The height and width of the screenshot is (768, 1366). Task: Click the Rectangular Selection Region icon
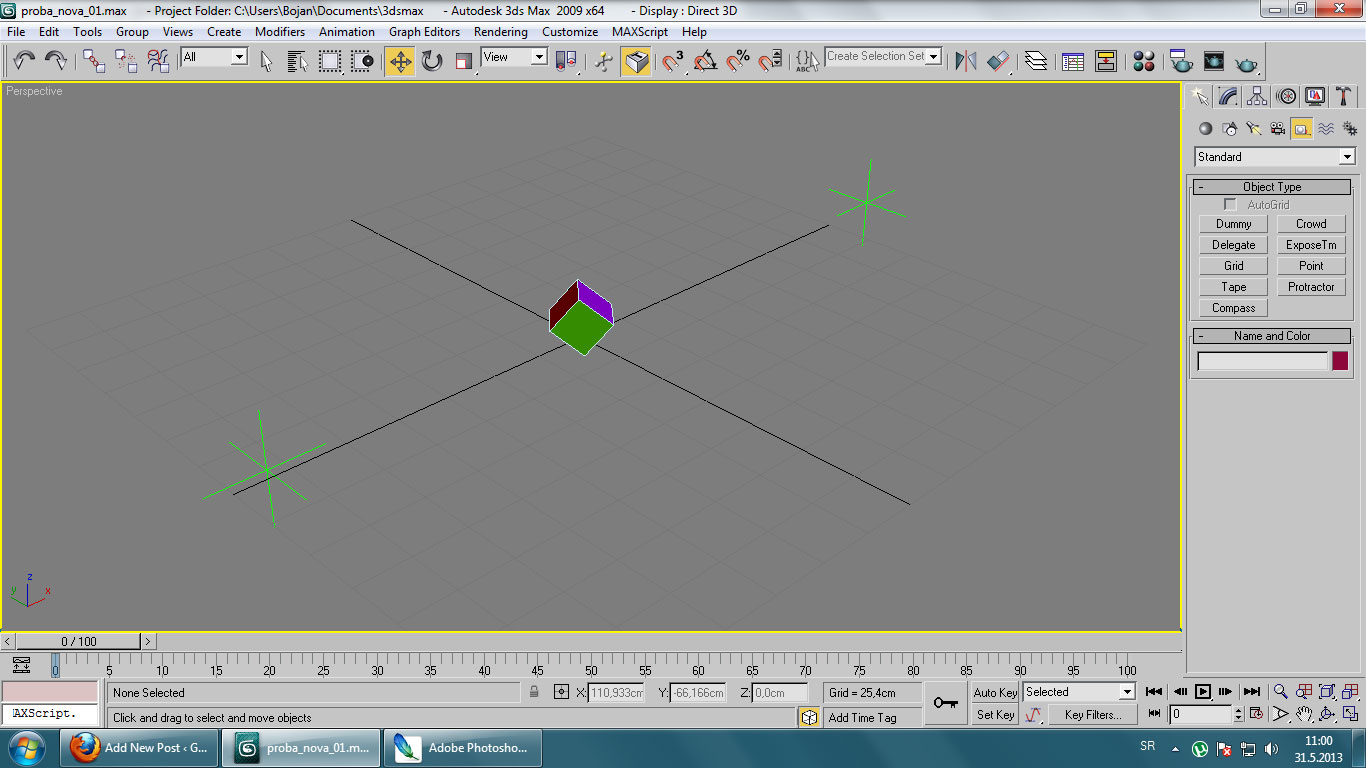(330, 61)
